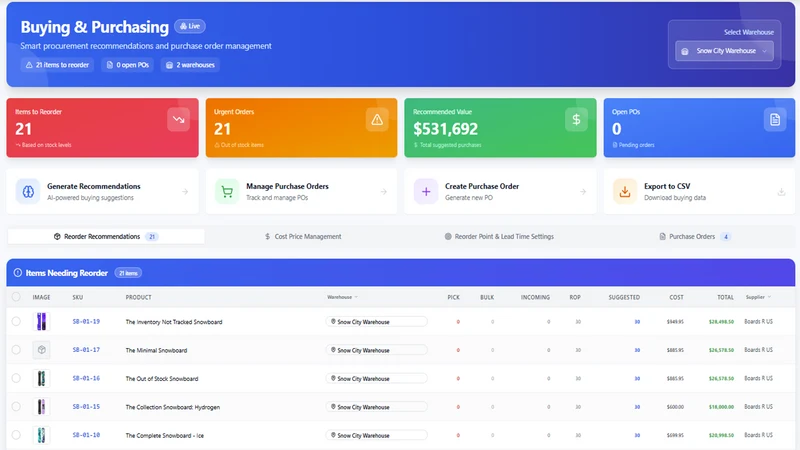Change warehouse for The Collection Snowboard: Hydrogen
The width and height of the screenshot is (800, 450).
click(x=377, y=407)
